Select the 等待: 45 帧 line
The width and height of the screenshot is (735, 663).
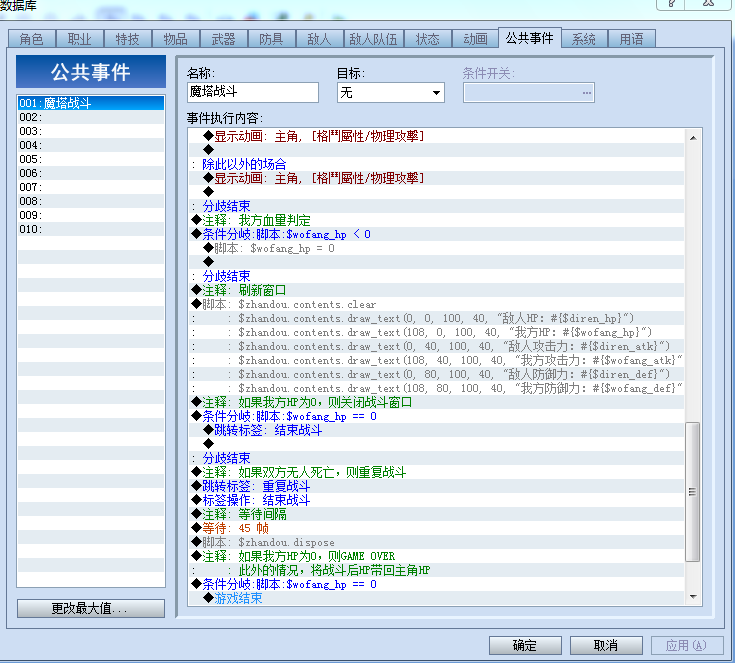pos(436,528)
